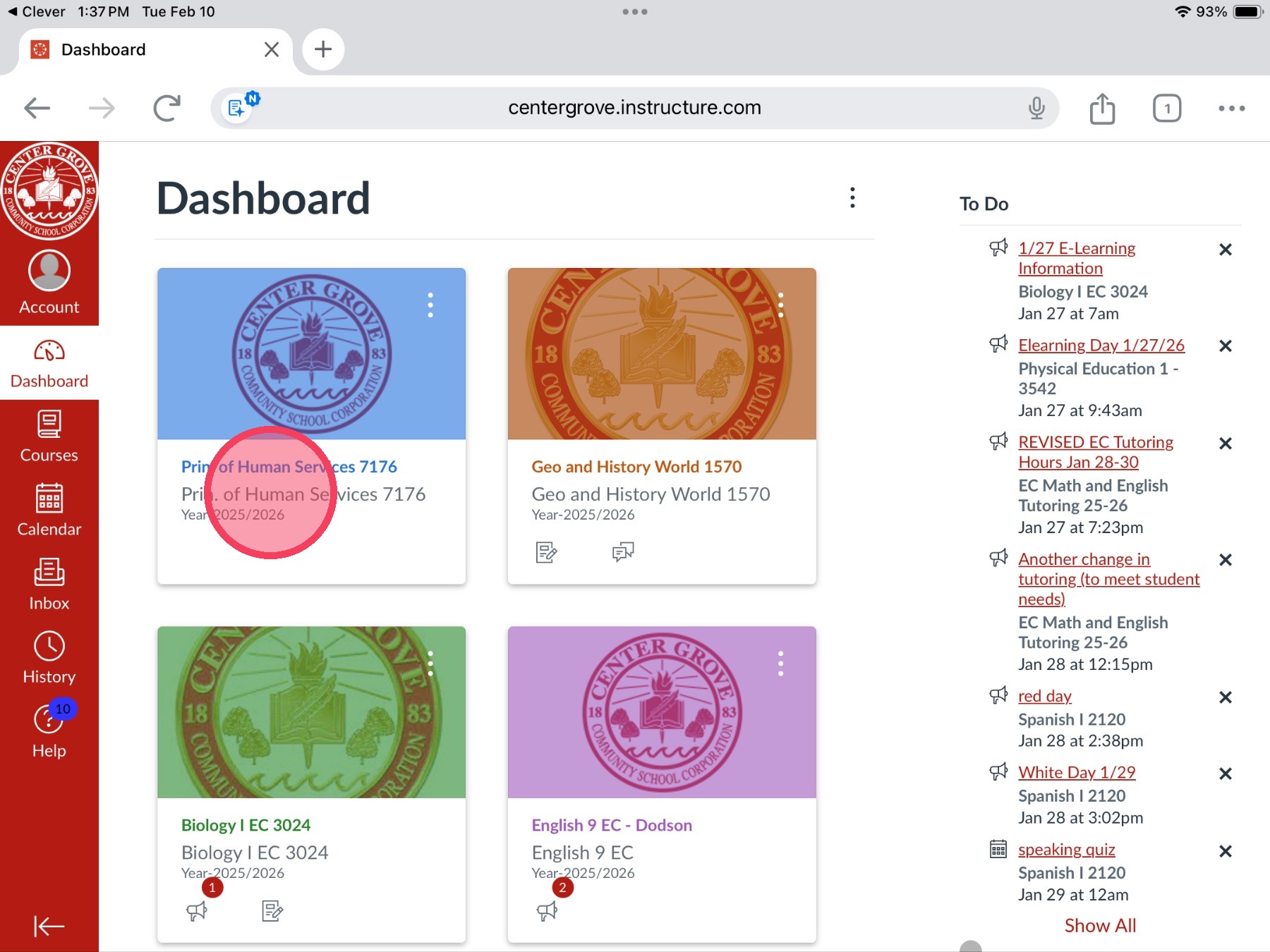Return to Clever app via back link
The width and height of the screenshot is (1270, 952).
[37, 12]
